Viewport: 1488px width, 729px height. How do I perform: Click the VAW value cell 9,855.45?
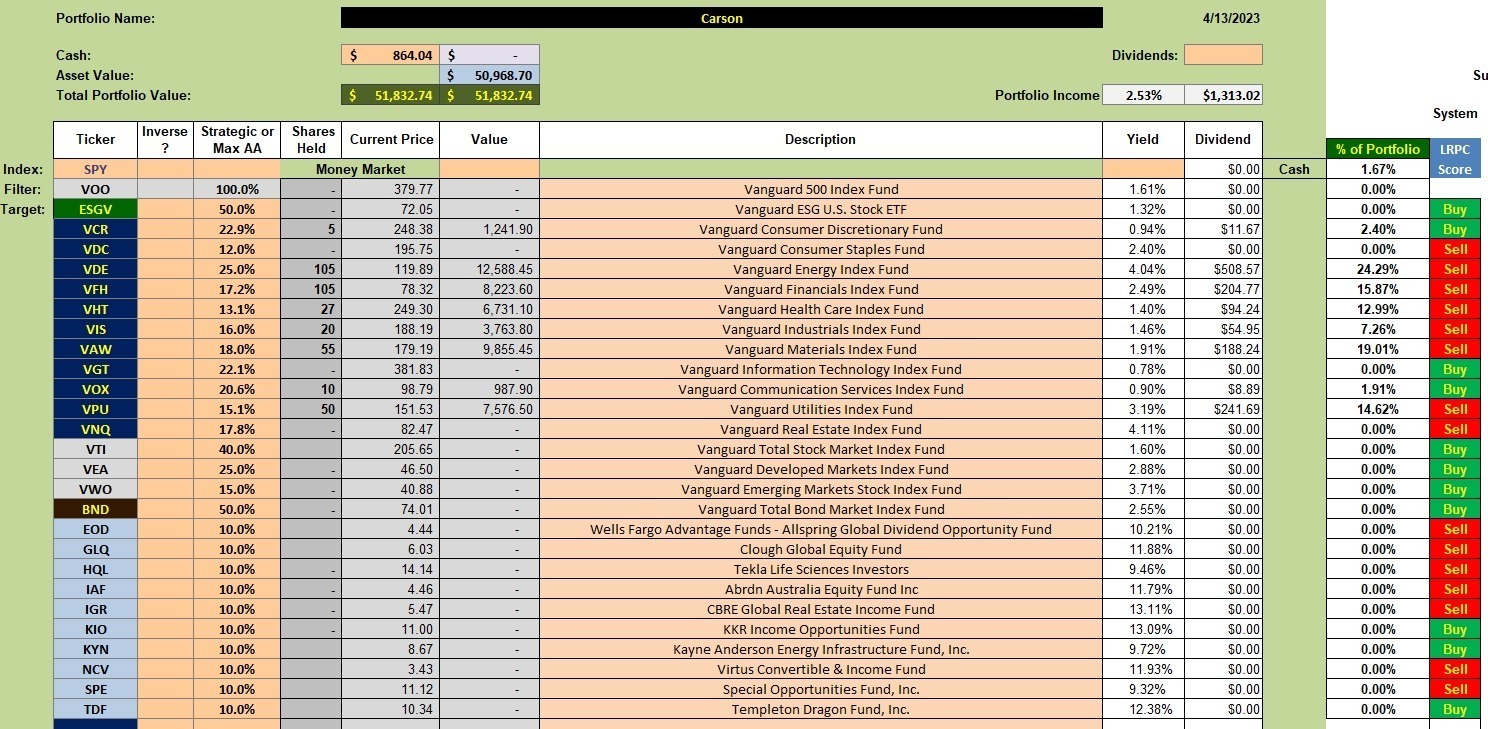[x=489, y=349]
